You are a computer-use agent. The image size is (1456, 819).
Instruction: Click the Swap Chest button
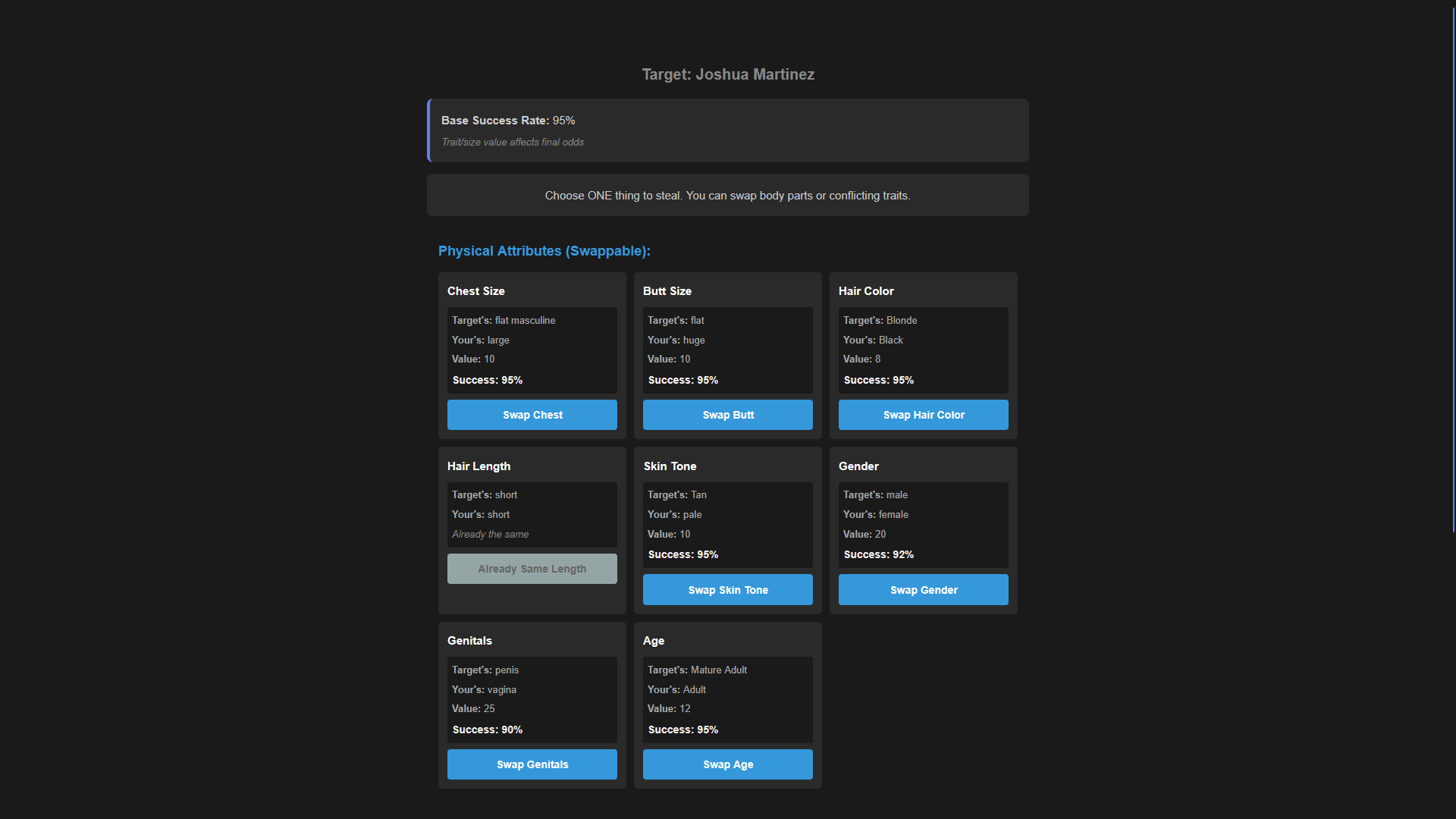(x=532, y=415)
